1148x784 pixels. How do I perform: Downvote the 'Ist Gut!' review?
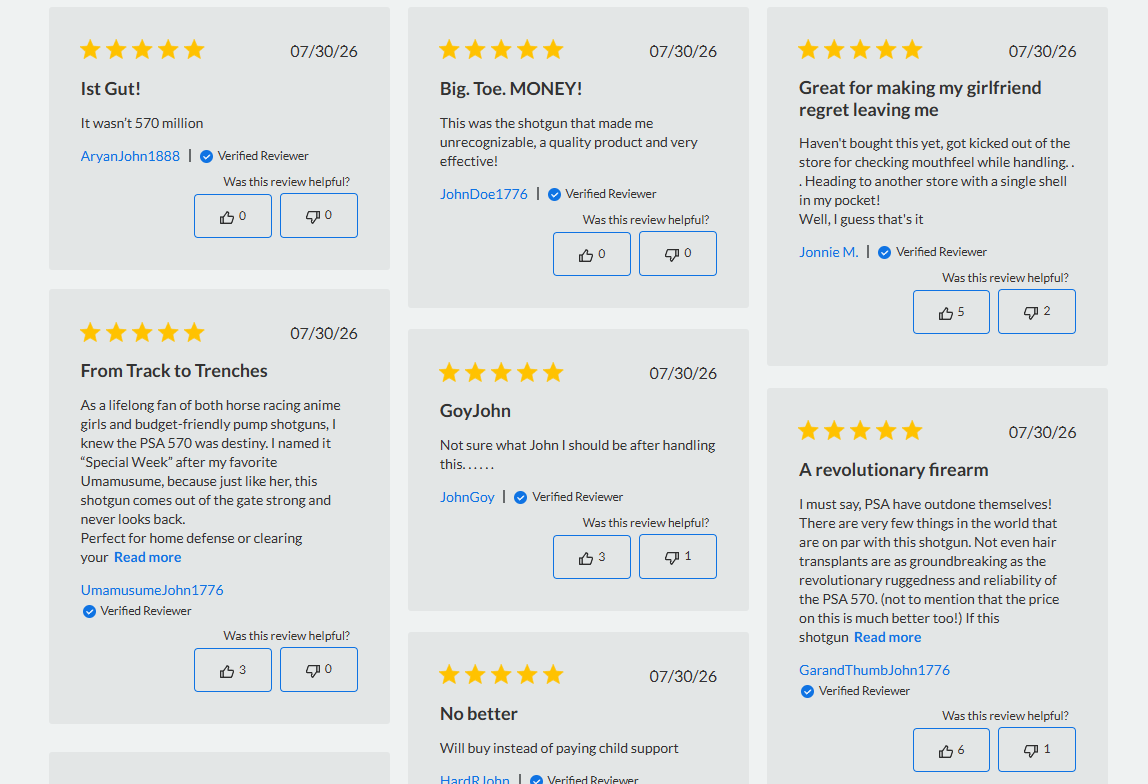[x=318, y=216]
